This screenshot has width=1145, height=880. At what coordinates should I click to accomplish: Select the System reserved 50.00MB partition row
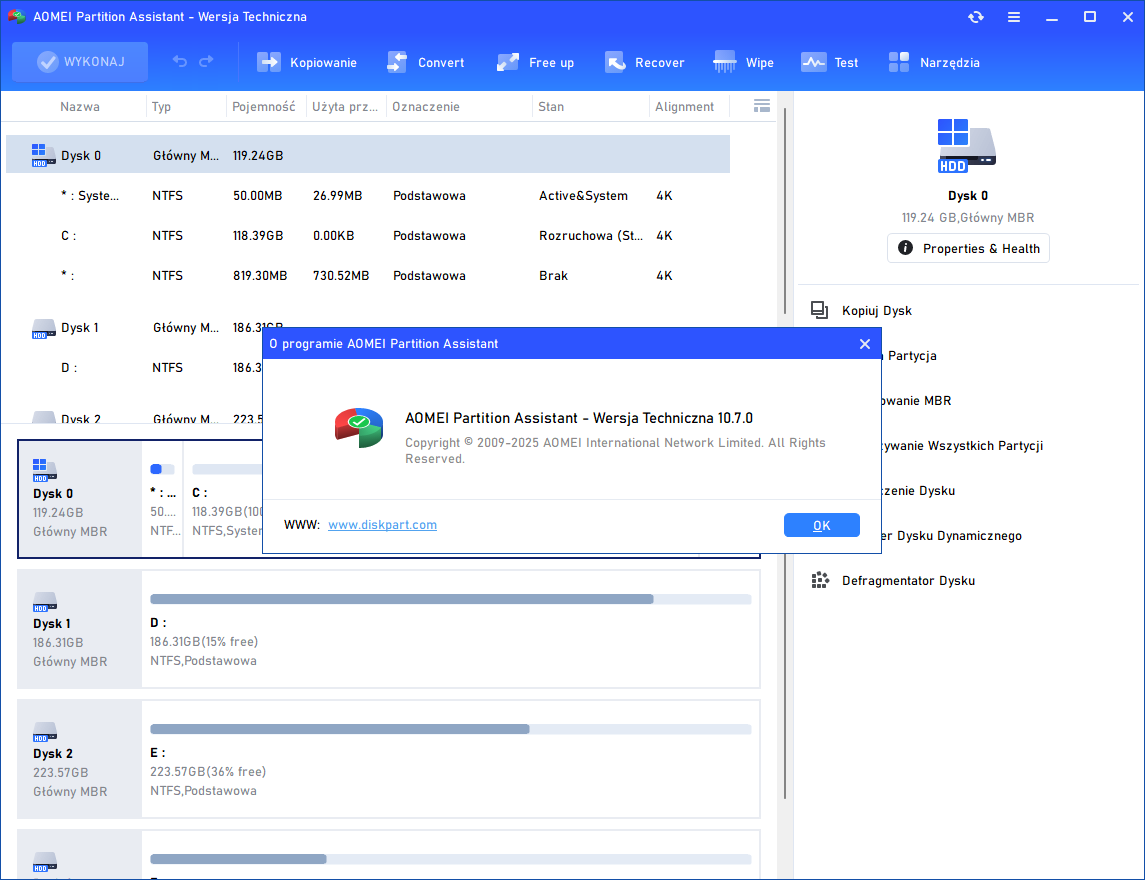(368, 196)
